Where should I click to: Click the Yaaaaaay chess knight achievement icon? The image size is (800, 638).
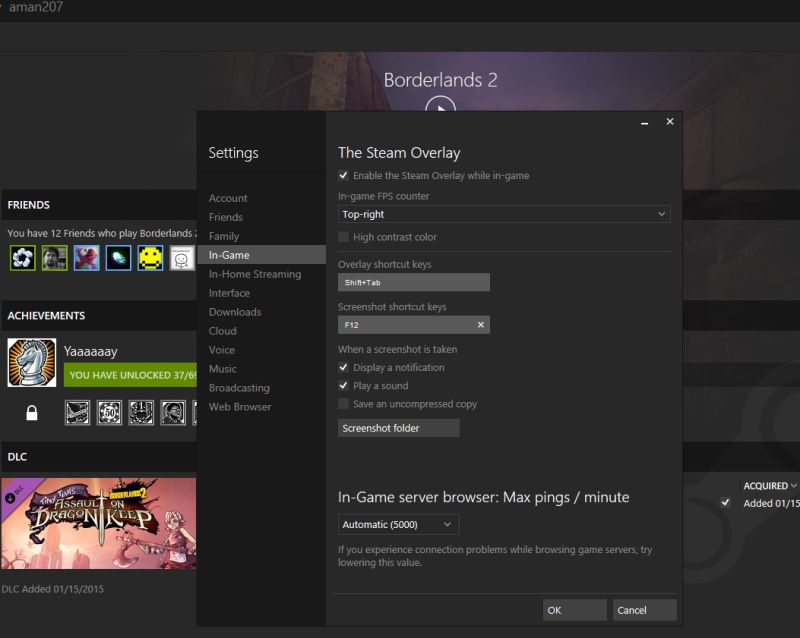coord(32,362)
